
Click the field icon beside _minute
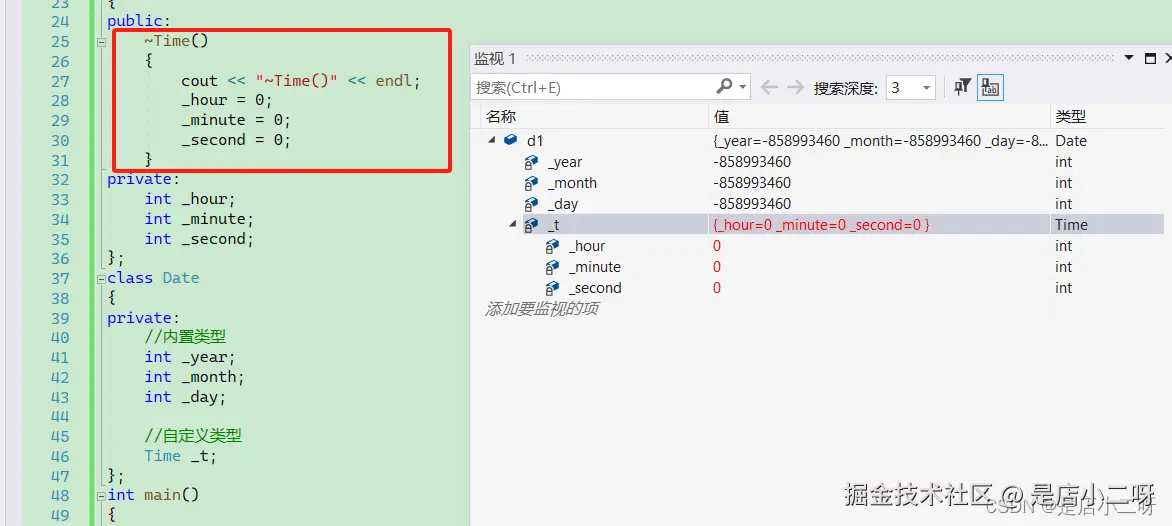[x=552, y=267]
